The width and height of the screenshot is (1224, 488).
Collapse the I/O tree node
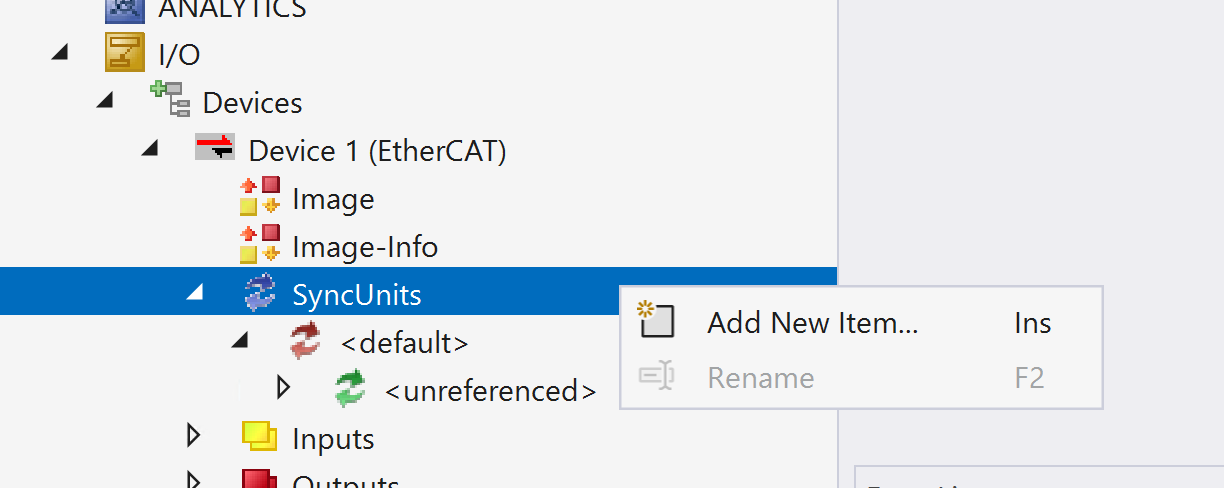(x=60, y=52)
